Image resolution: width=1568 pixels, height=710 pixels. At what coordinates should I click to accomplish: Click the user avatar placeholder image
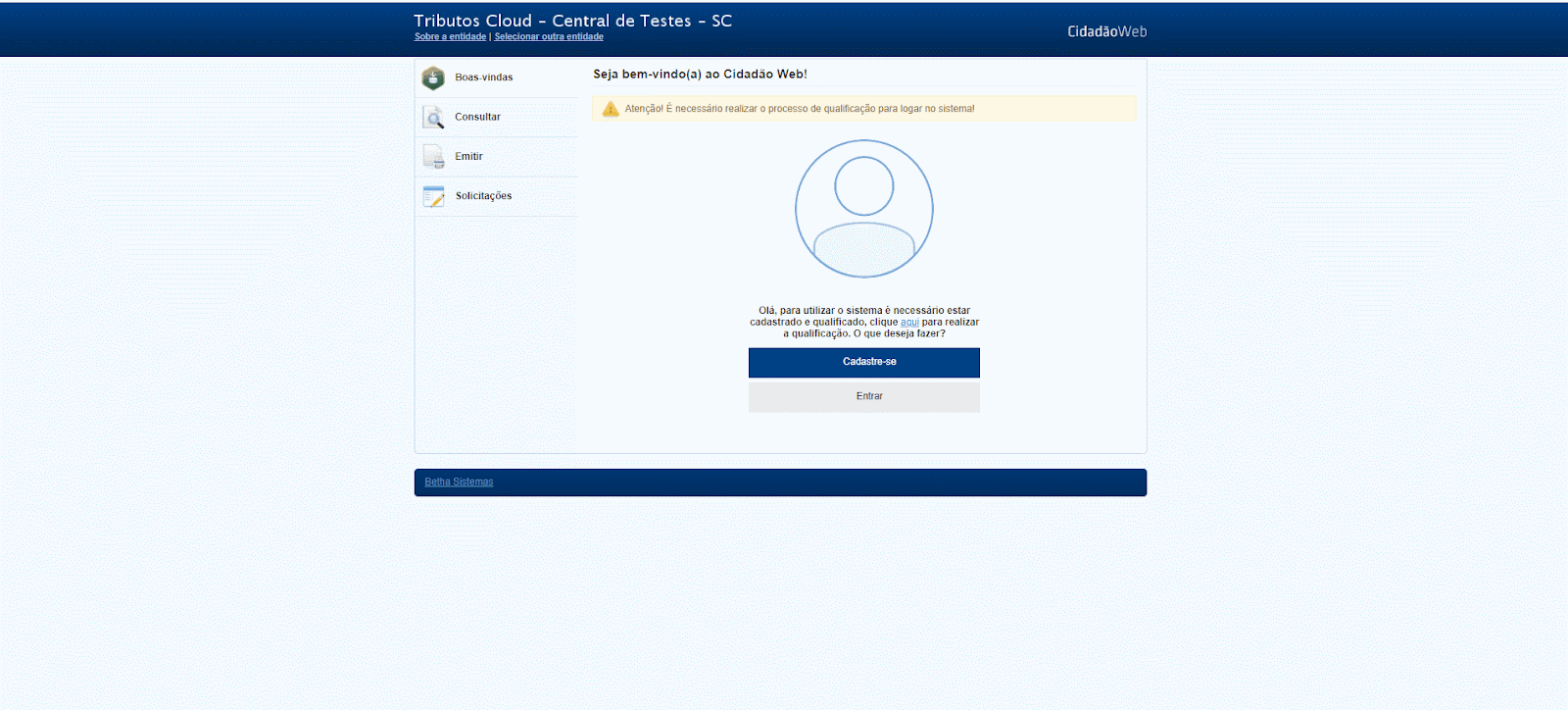(x=863, y=209)
